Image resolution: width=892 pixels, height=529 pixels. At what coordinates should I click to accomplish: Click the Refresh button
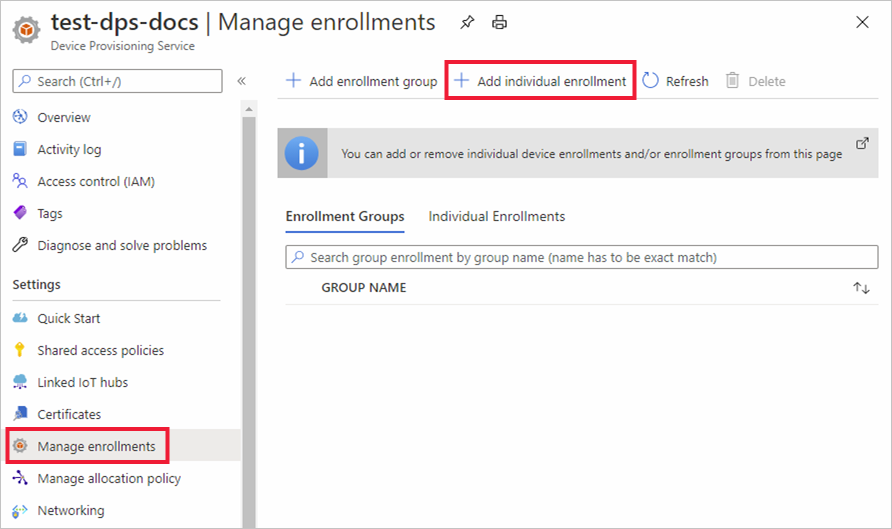tap(675, 81)
